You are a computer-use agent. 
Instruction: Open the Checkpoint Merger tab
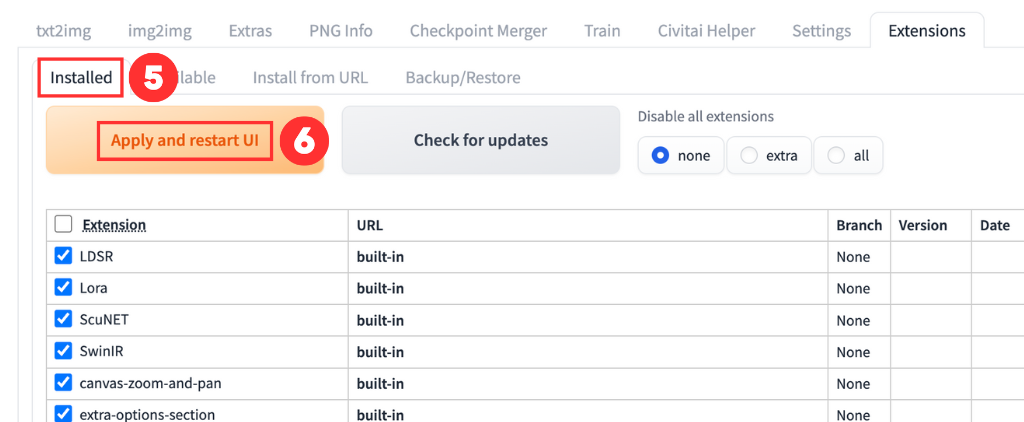[478, 30]
